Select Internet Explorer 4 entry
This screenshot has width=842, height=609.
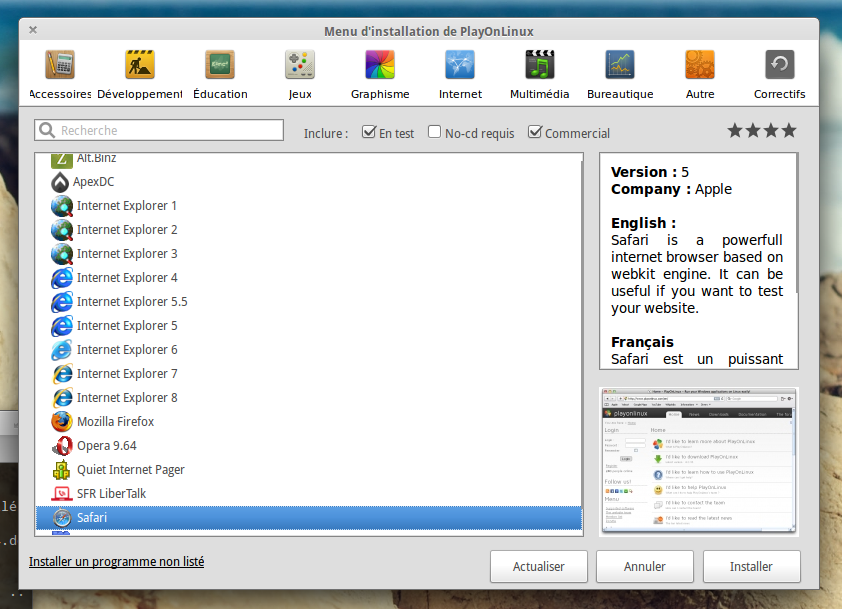309,278
